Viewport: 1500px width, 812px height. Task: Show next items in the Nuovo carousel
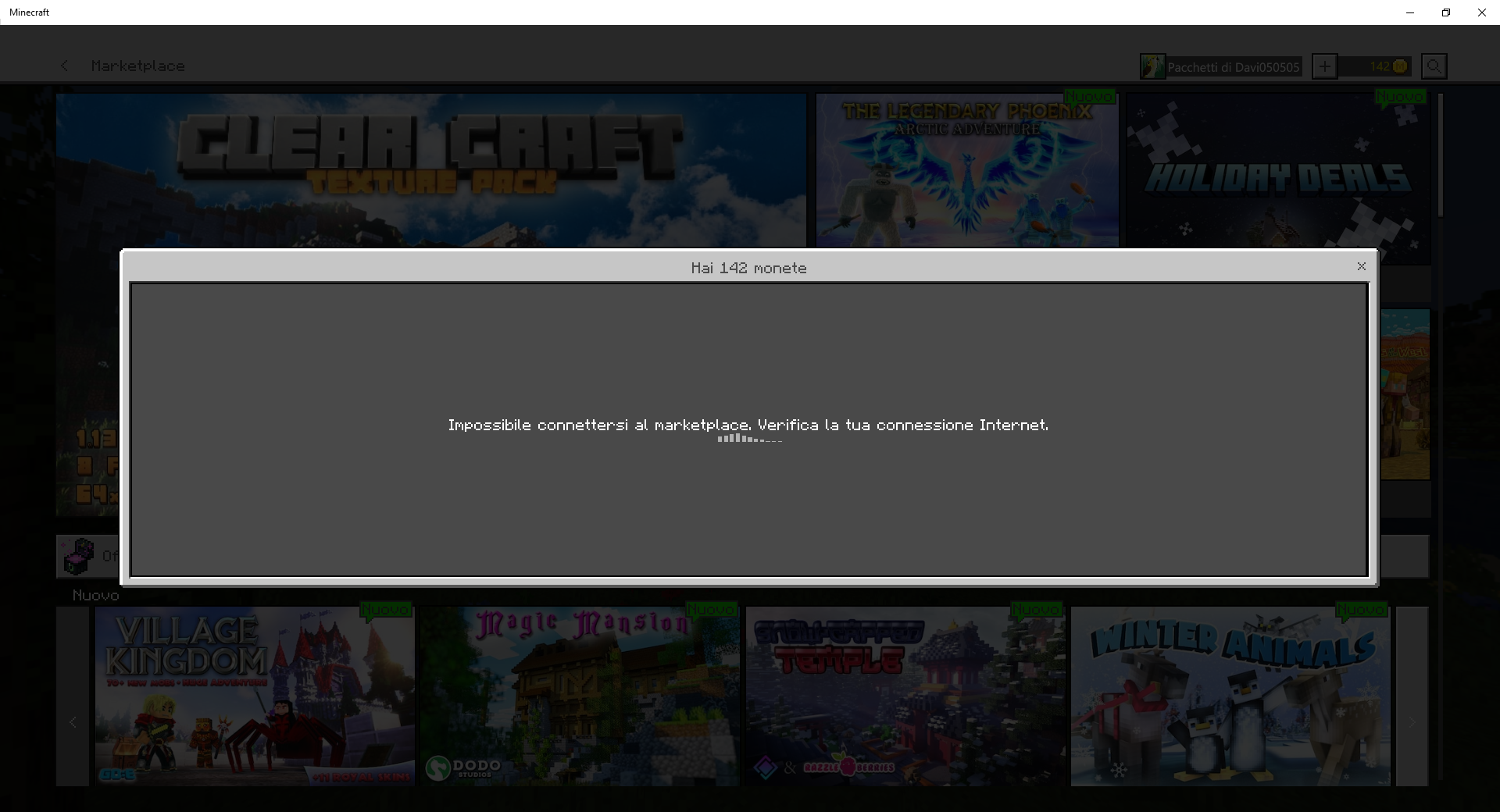(x=1412, y=696)
